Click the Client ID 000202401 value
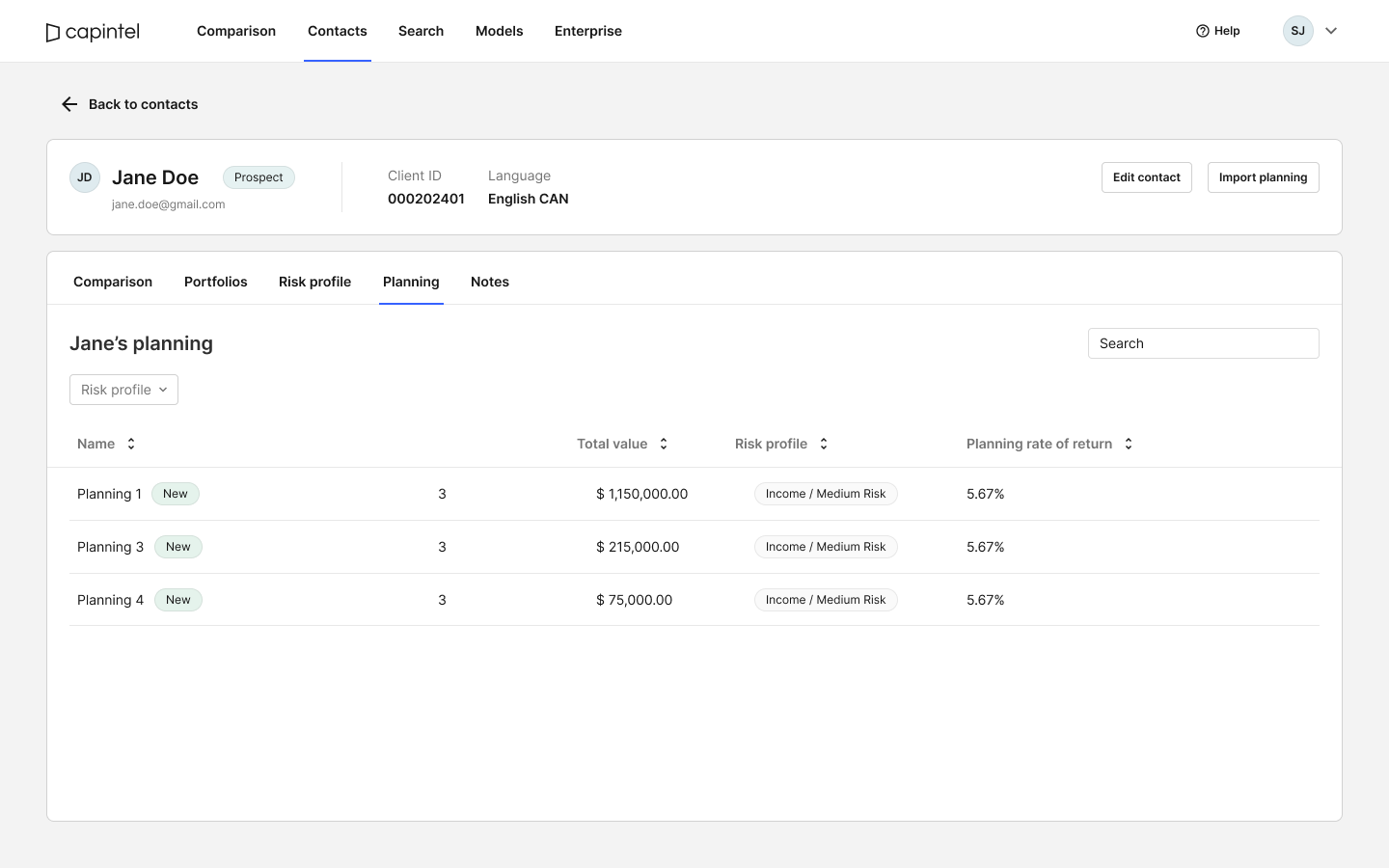This screenshot has width=1389, height=868. click(426, 199)
